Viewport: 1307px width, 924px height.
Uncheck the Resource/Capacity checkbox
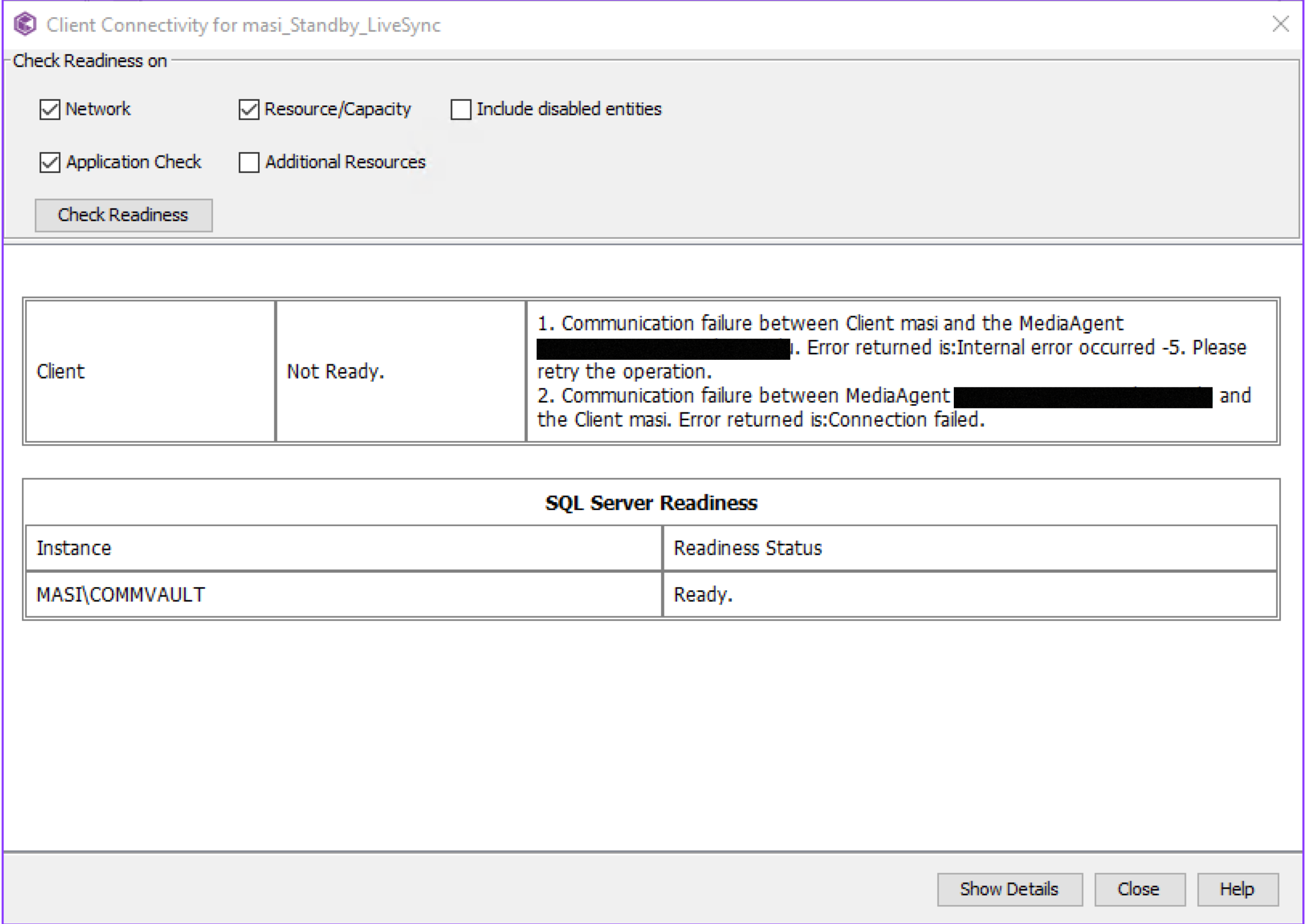click(249, 109)
